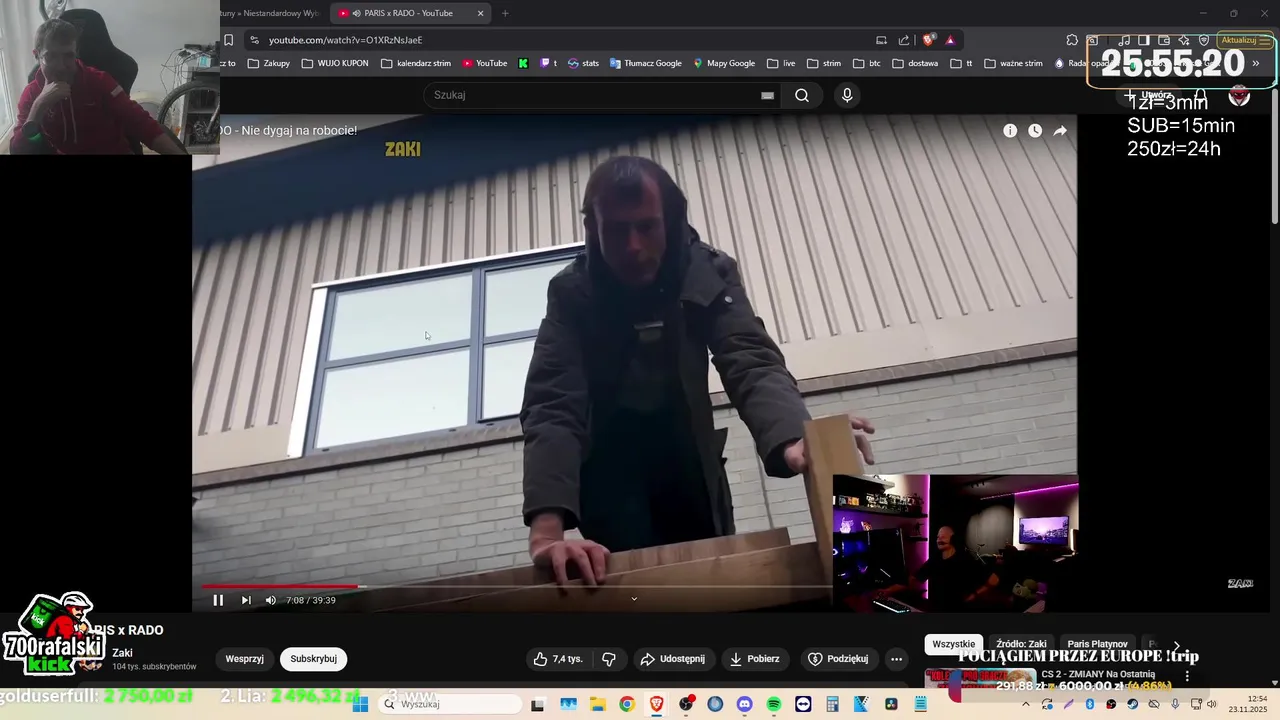Open options for the CS 2 video suggestion
This screenshot has width=1280, height=720.
1187,676
